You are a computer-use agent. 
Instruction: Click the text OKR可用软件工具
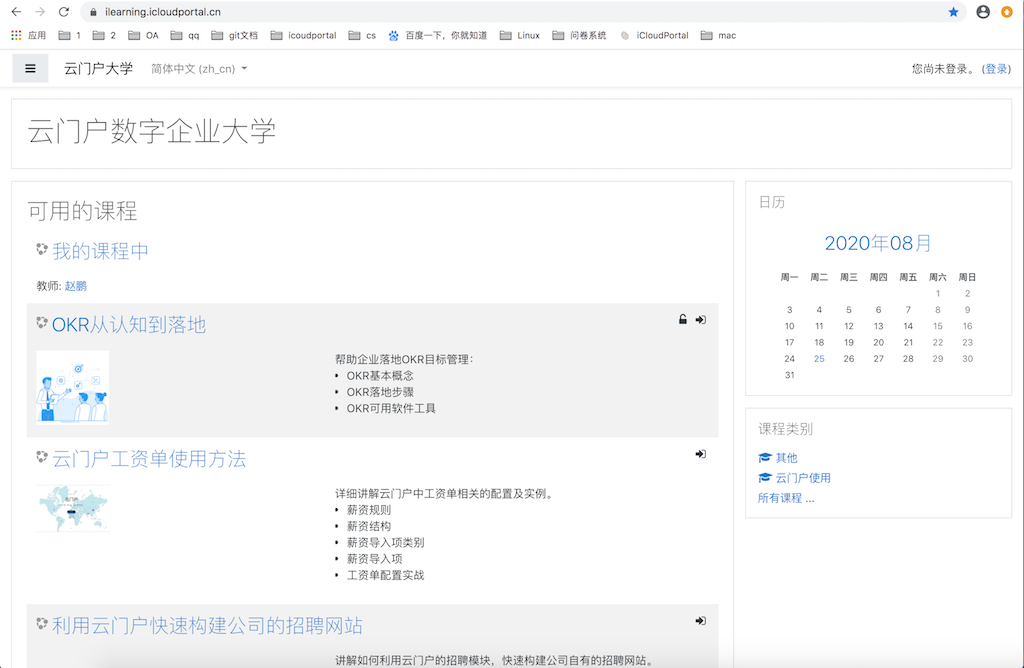tap(391, 408)
